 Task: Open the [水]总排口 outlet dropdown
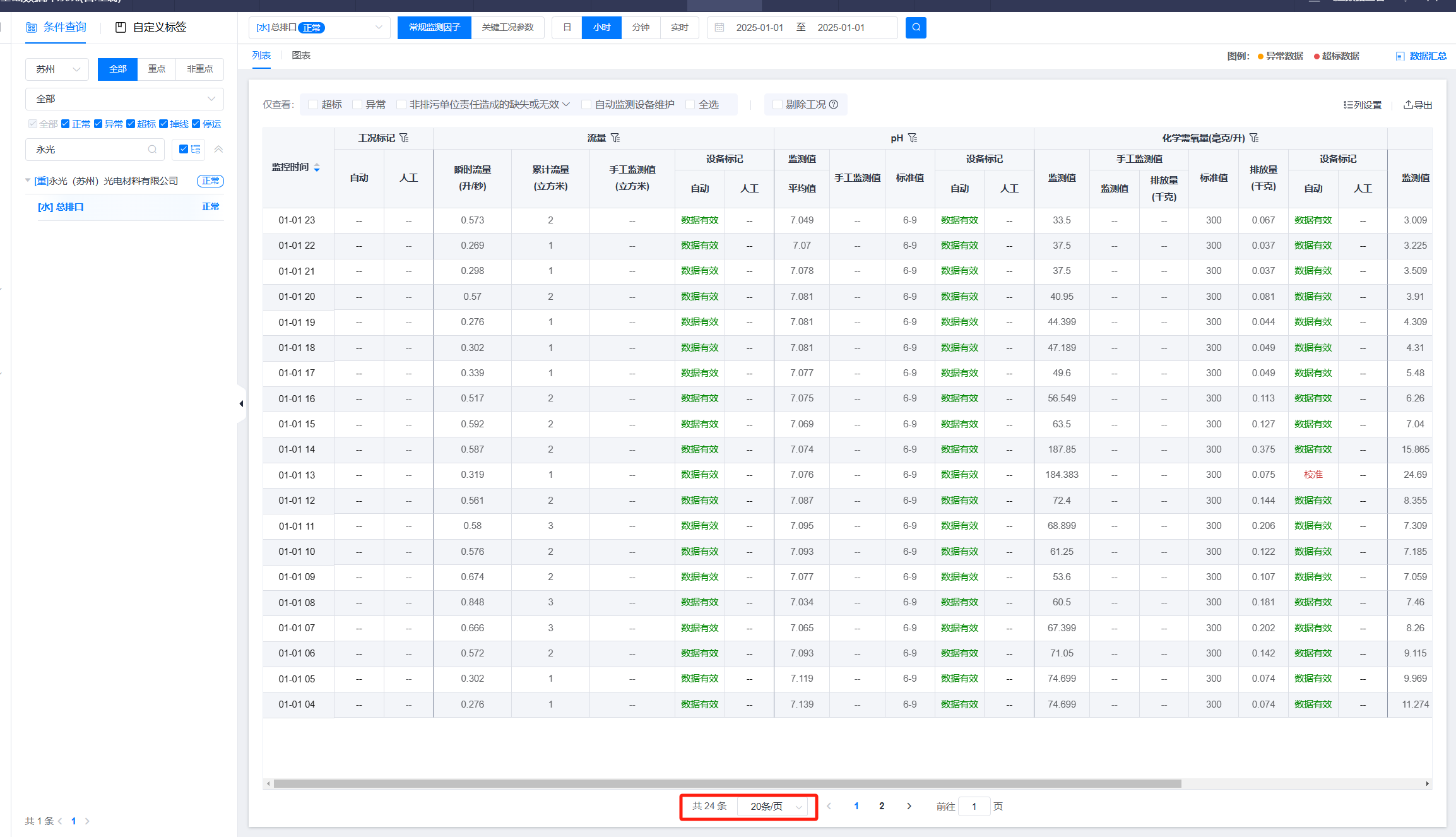tap(319, 27)
